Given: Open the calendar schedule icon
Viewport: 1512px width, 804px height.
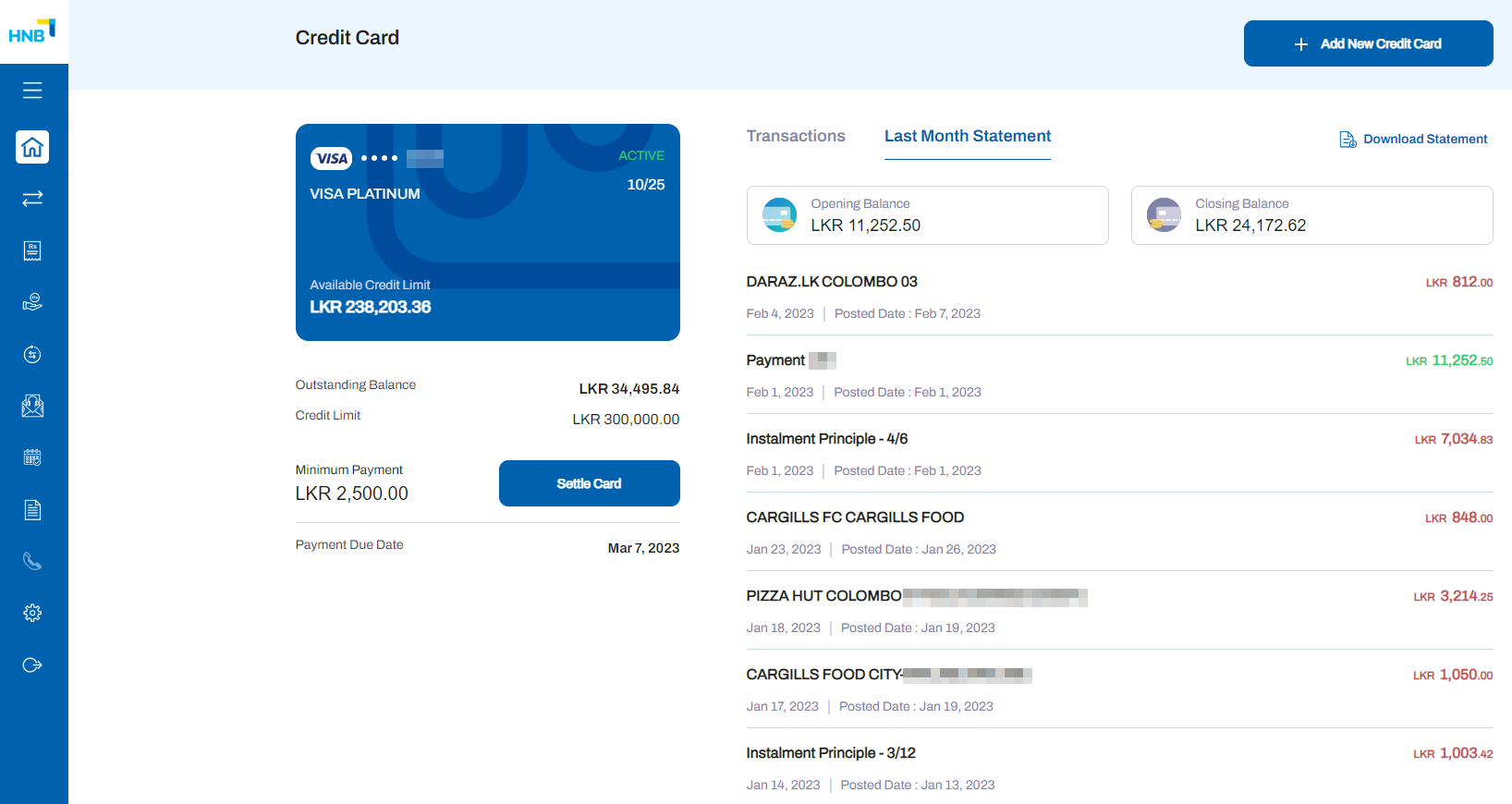Looking at the screenshot, I should click(x=32, y=457).
